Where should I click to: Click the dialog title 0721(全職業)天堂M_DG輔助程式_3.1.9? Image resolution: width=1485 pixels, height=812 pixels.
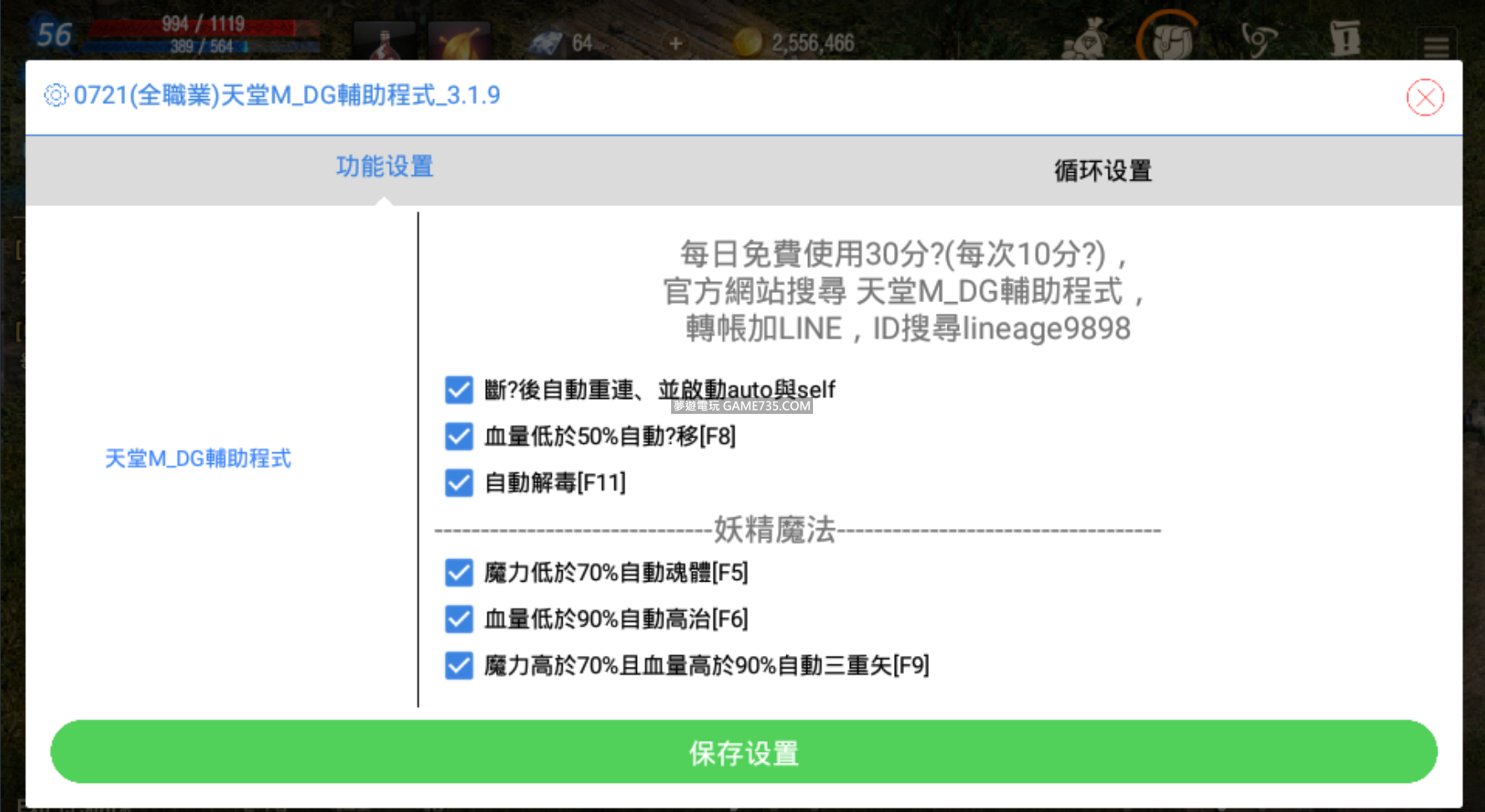[287, 96]
